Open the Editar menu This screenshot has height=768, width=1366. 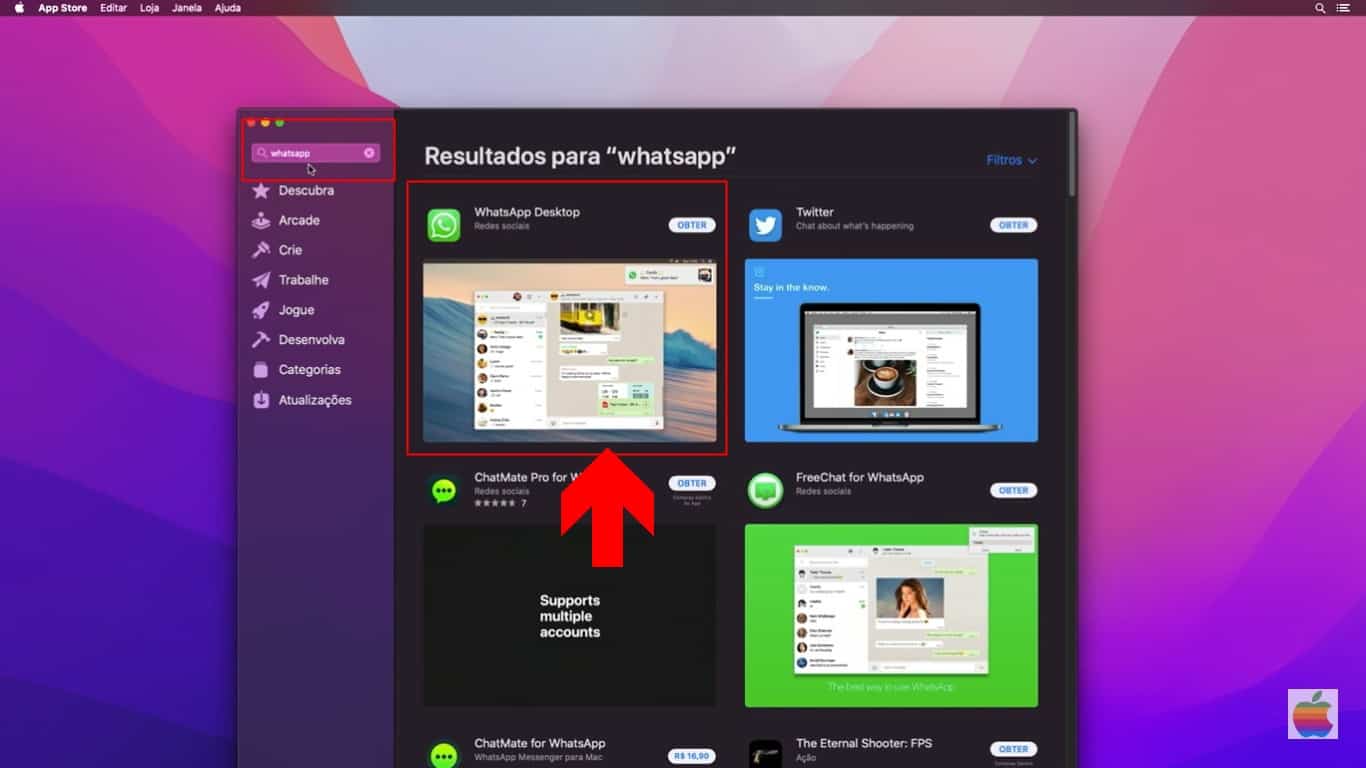114,8
